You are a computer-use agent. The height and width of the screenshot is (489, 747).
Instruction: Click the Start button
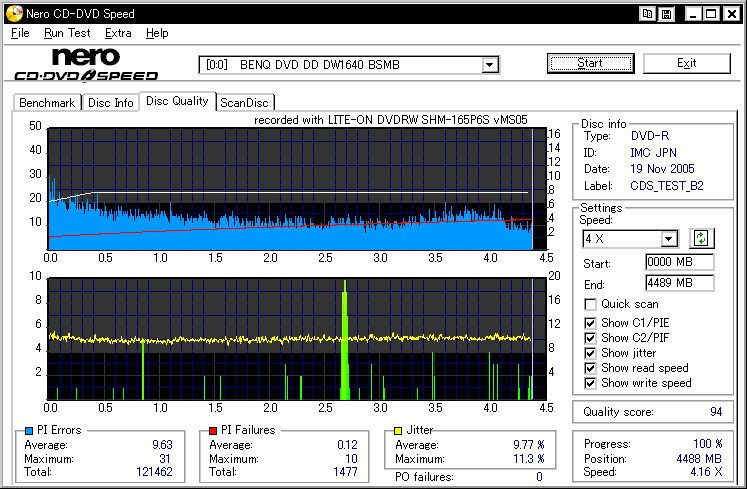pos(590,63)
